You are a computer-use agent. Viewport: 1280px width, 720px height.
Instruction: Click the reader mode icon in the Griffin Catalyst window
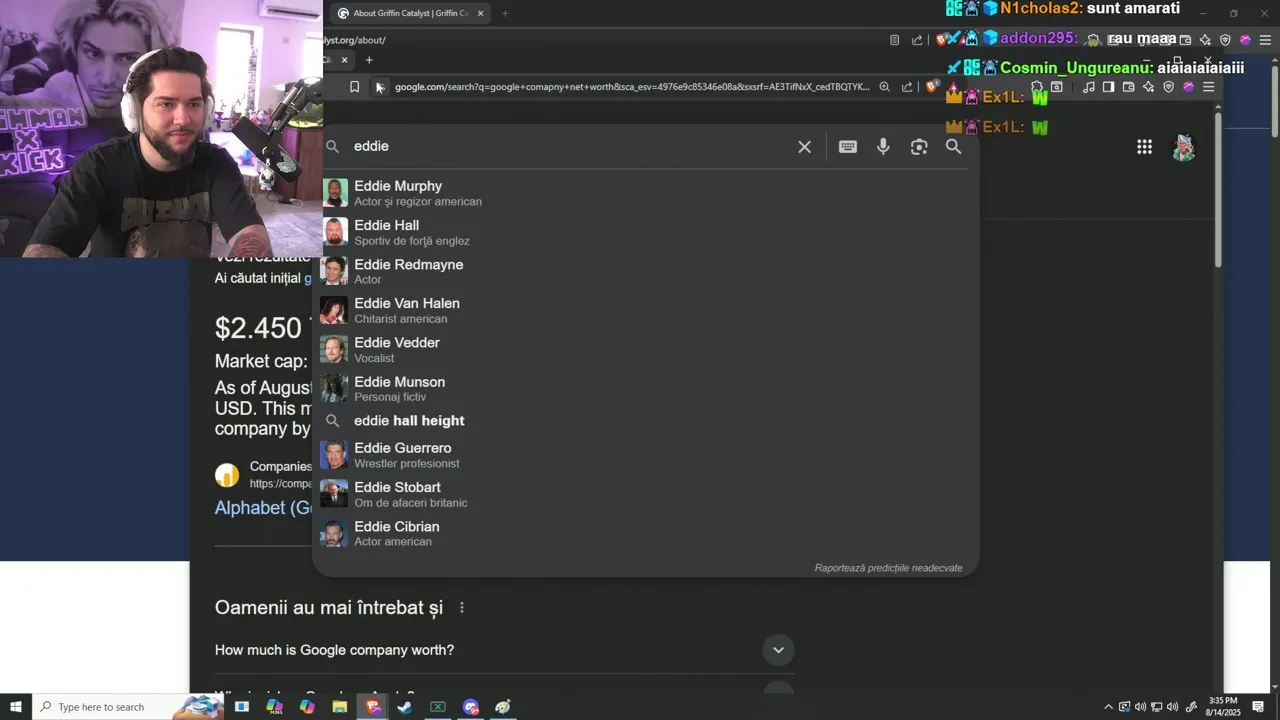894,40
